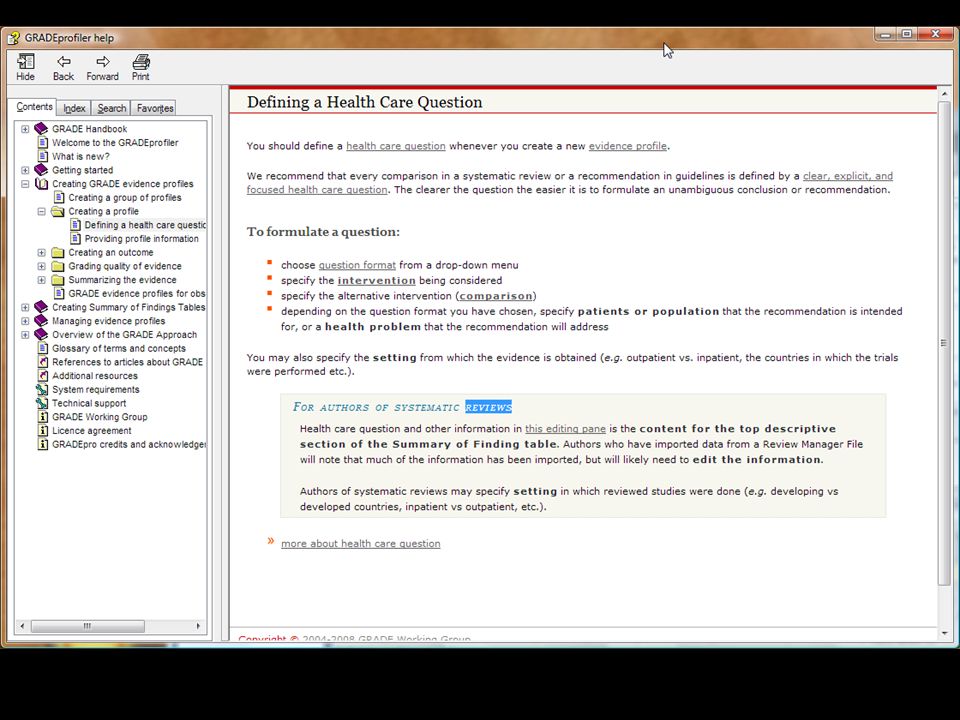
Task: Expand Overview of the GRADE Approach node
Action: click(25, 335)
